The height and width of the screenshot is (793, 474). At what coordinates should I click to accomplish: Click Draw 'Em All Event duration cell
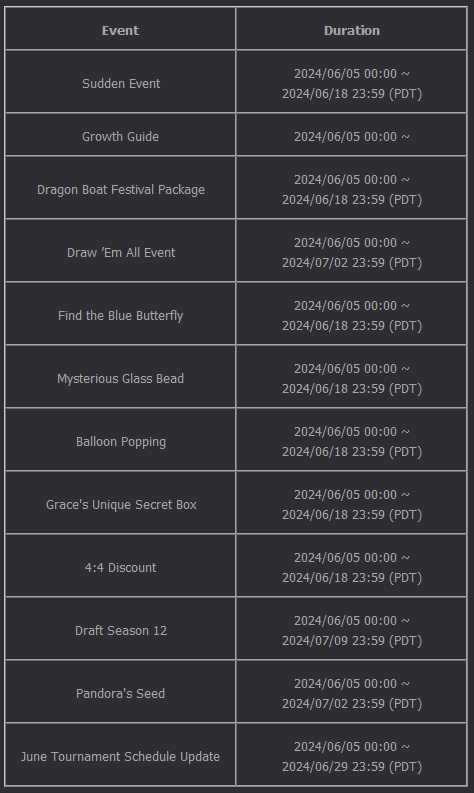coord(352,250)
